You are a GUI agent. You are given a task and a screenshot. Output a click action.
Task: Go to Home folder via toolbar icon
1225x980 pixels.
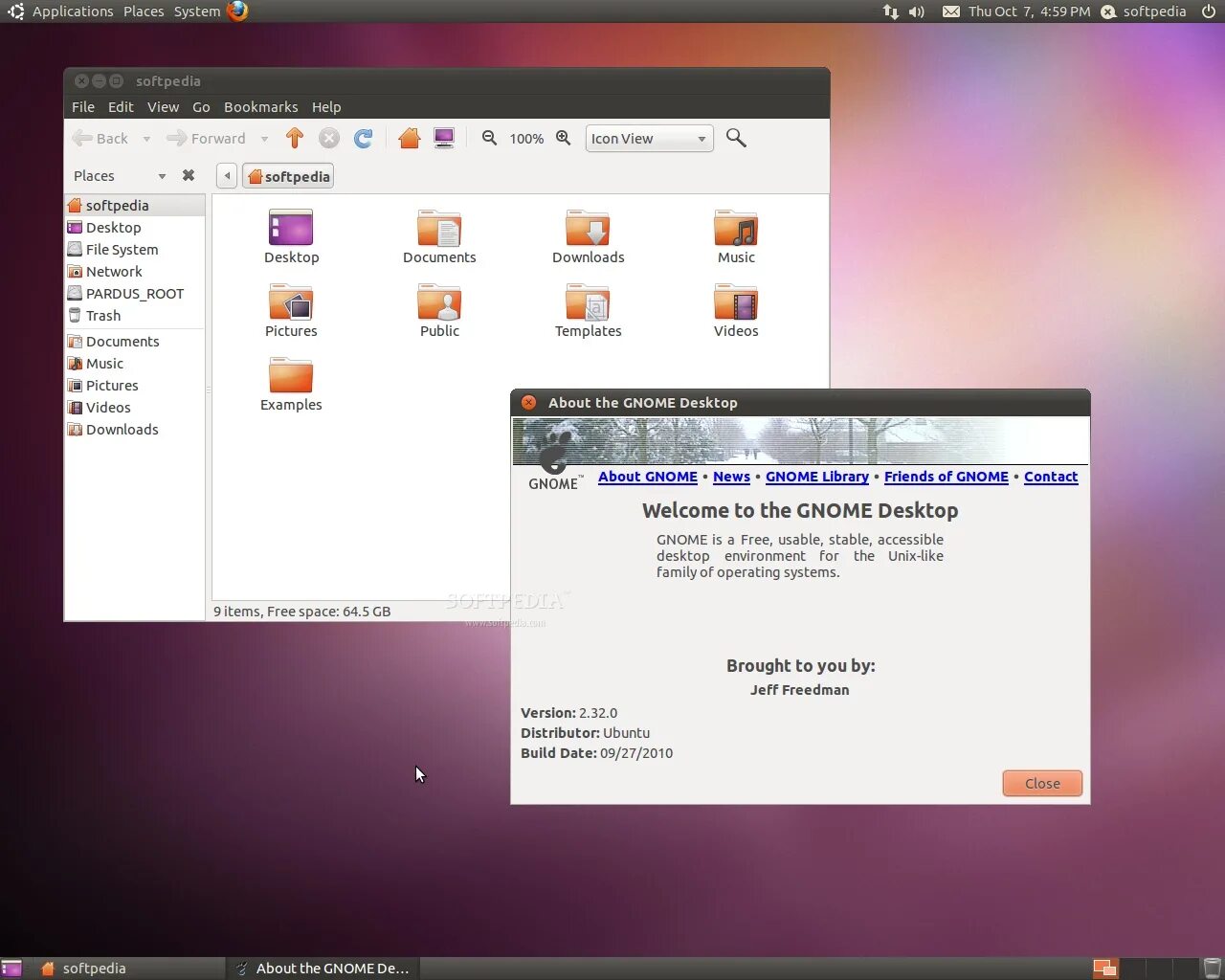(410, 139)
